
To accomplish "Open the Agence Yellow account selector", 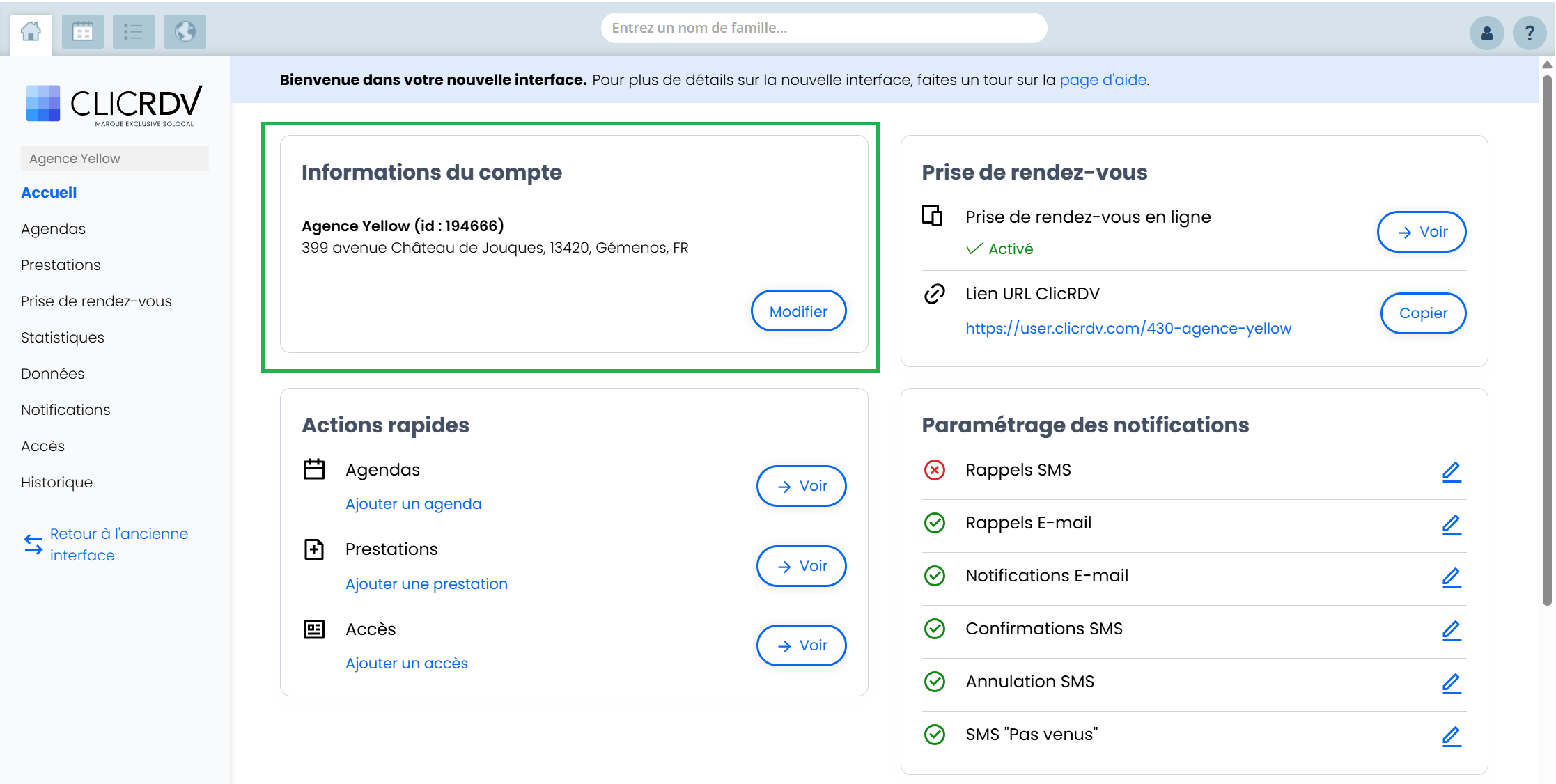I will point(114,158).
